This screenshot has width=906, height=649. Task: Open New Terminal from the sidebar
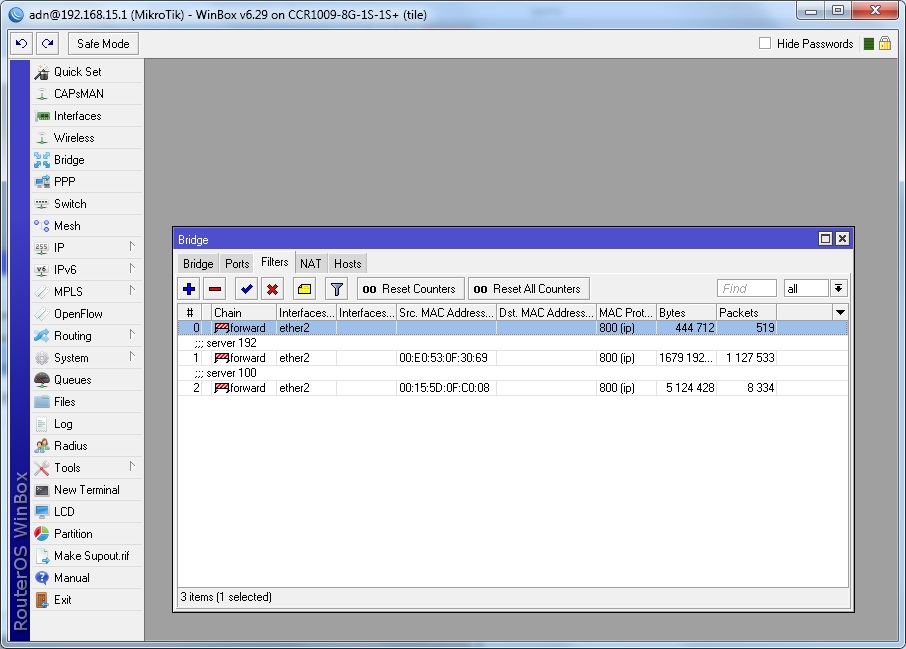tap(86, 490)
